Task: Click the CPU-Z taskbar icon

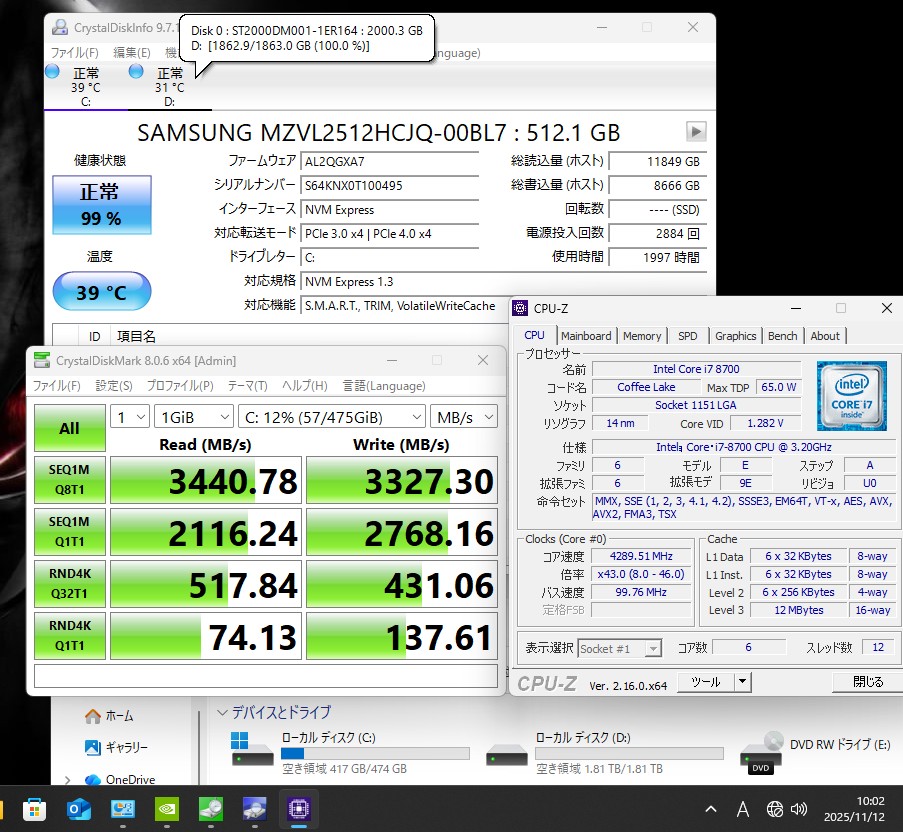Action: pos(299,808)
